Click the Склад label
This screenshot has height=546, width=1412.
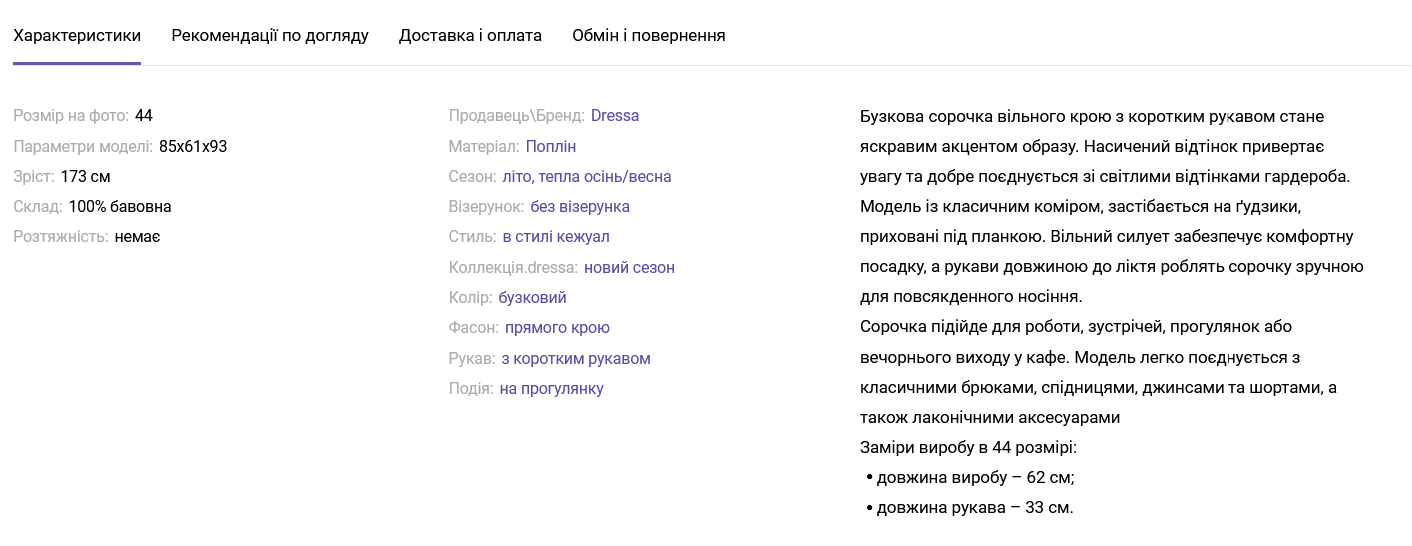coord(38,207)
